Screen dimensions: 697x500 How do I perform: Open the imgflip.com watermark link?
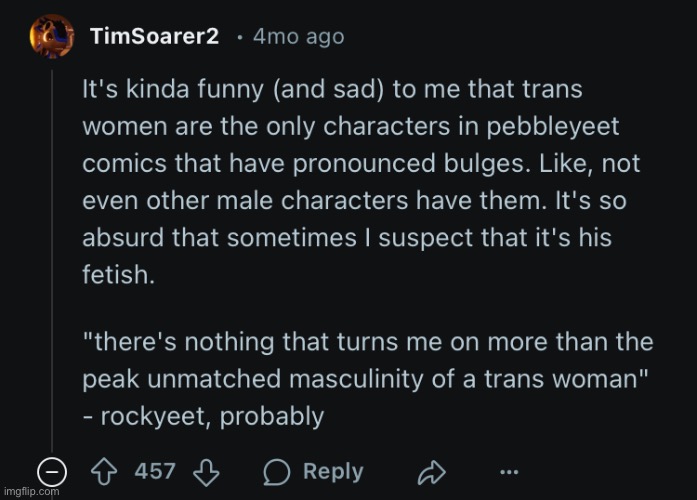pyautogui.click(x=31, y=492)
